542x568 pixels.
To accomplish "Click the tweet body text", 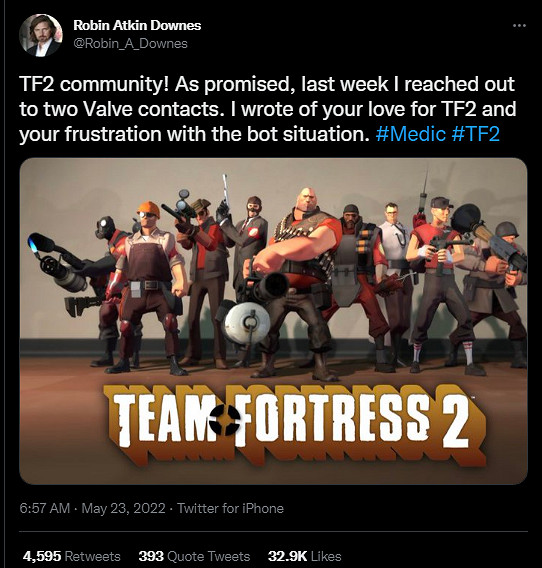I will [x=267, y=109].
